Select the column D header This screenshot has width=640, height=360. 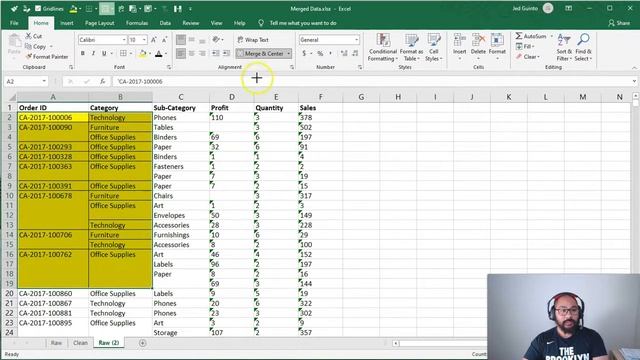point(231,97)
